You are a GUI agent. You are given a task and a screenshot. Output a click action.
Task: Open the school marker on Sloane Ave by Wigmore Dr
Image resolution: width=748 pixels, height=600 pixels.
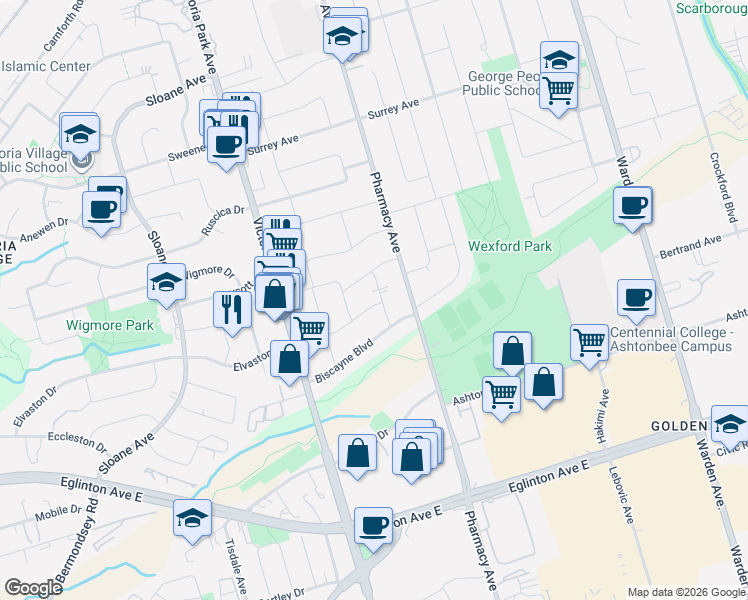(166, 283)
